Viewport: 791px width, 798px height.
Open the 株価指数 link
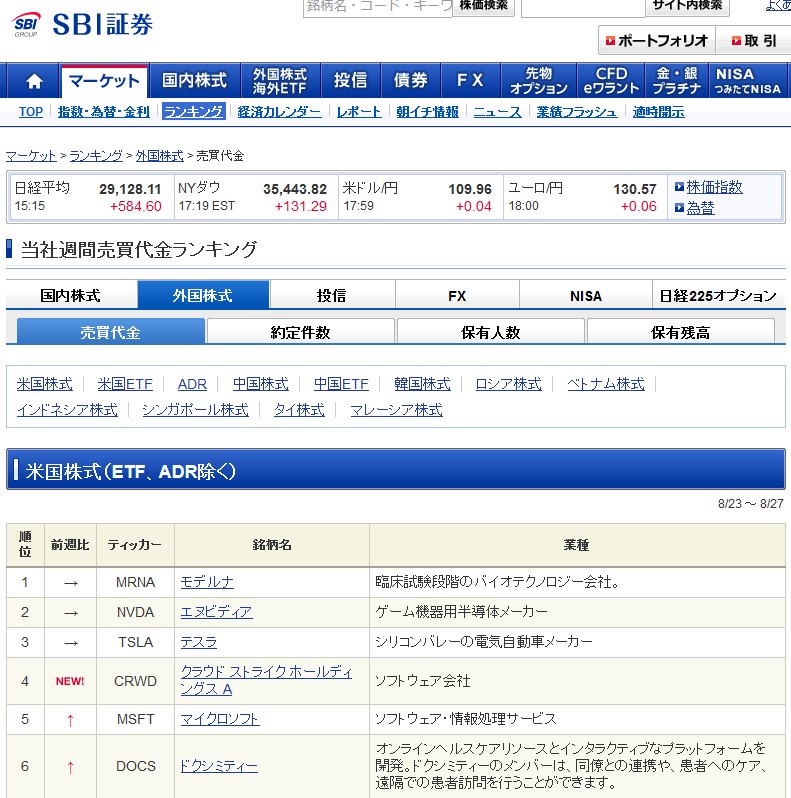click(x=714, y=187)
